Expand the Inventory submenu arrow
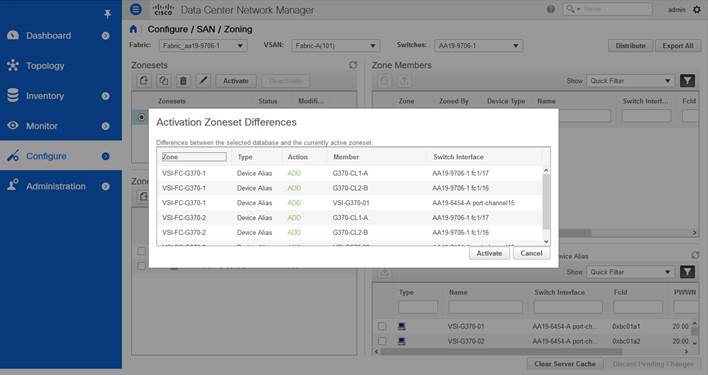The image size is (708, 375). (x=106, y=96)
